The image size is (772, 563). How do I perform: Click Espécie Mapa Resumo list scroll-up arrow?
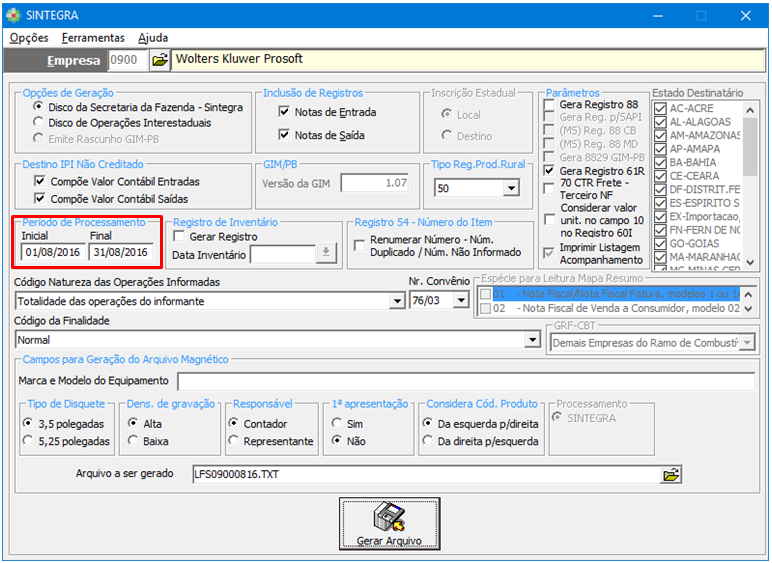click(748, 294)
